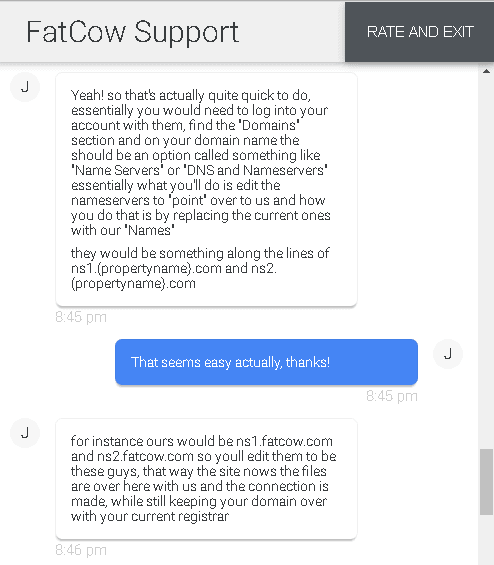Click the 8:45 pm timestamp under first message
Viewport: 494px width, 565px height.
81,317
